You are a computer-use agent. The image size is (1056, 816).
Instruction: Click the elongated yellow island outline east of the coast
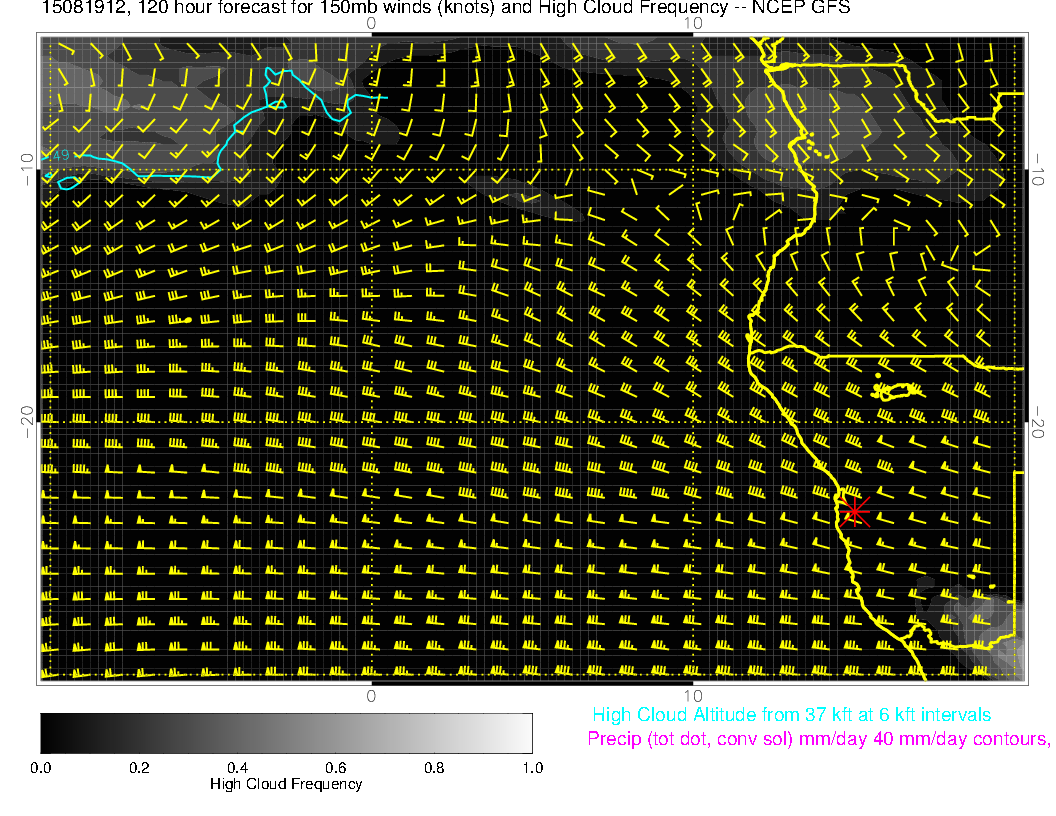click(x=896, y=391)
